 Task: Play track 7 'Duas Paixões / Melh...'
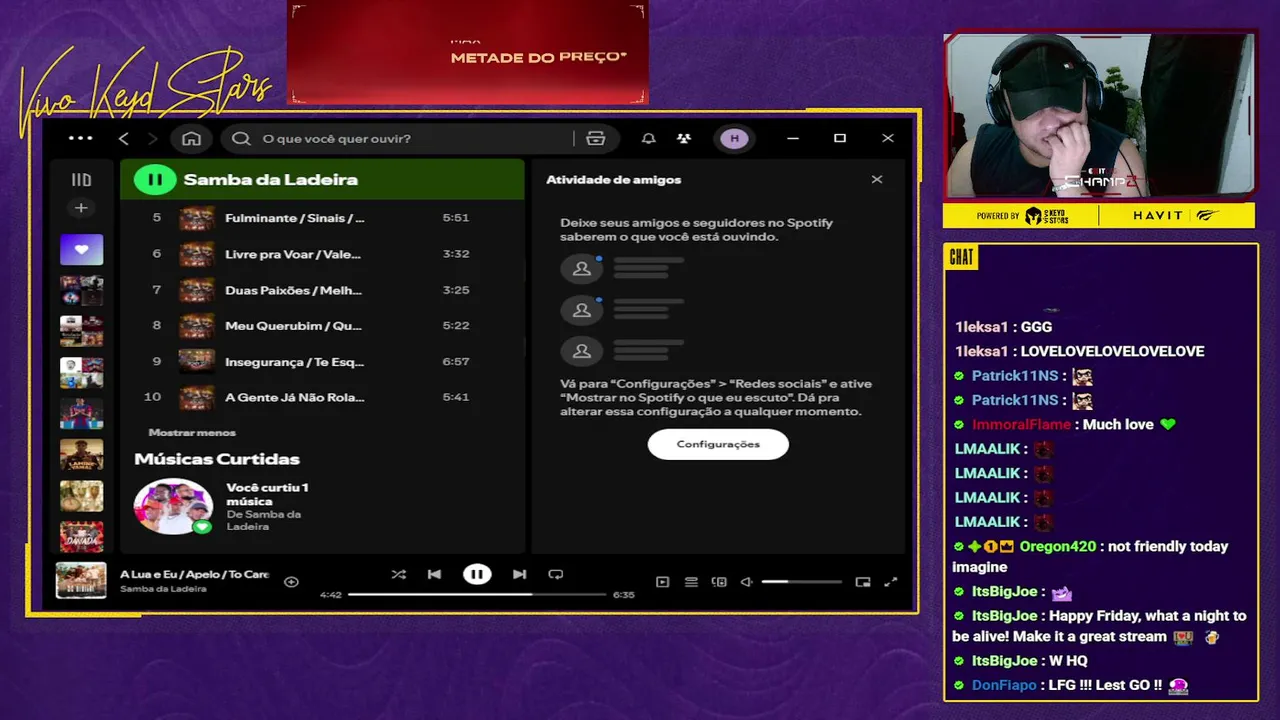[x=322, y=290]
